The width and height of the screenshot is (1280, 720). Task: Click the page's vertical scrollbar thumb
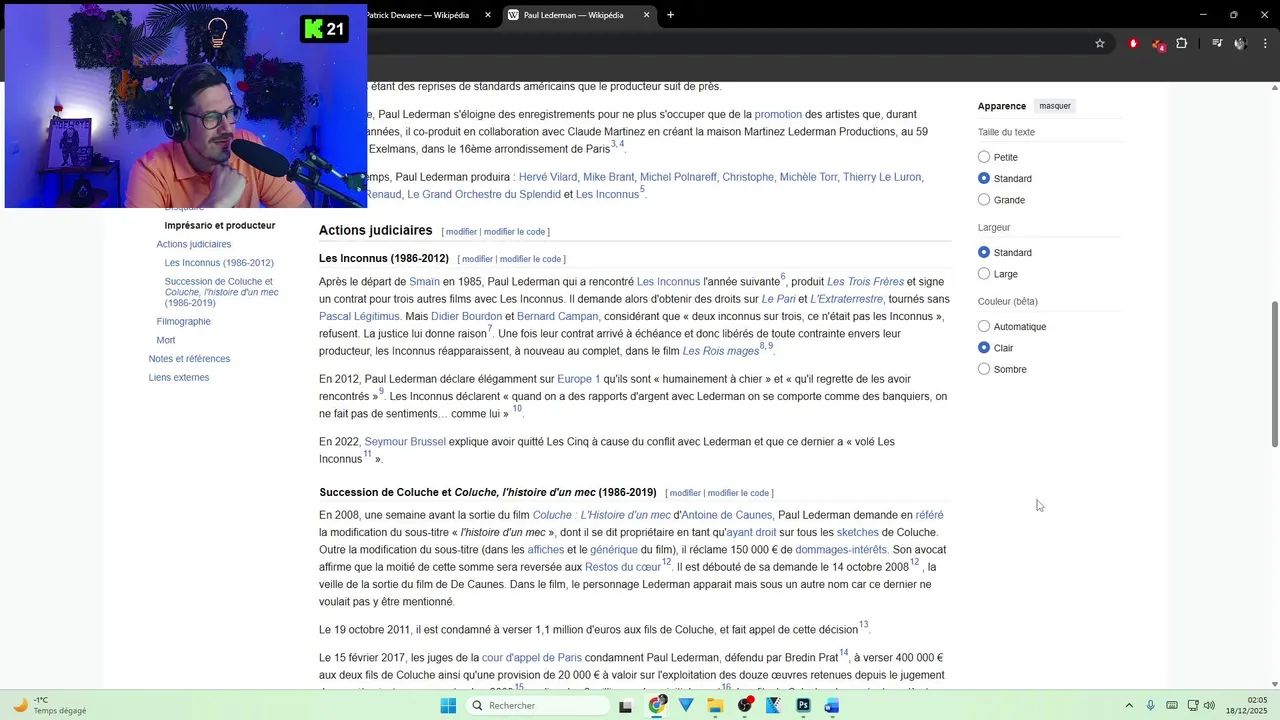(1274, 373)
